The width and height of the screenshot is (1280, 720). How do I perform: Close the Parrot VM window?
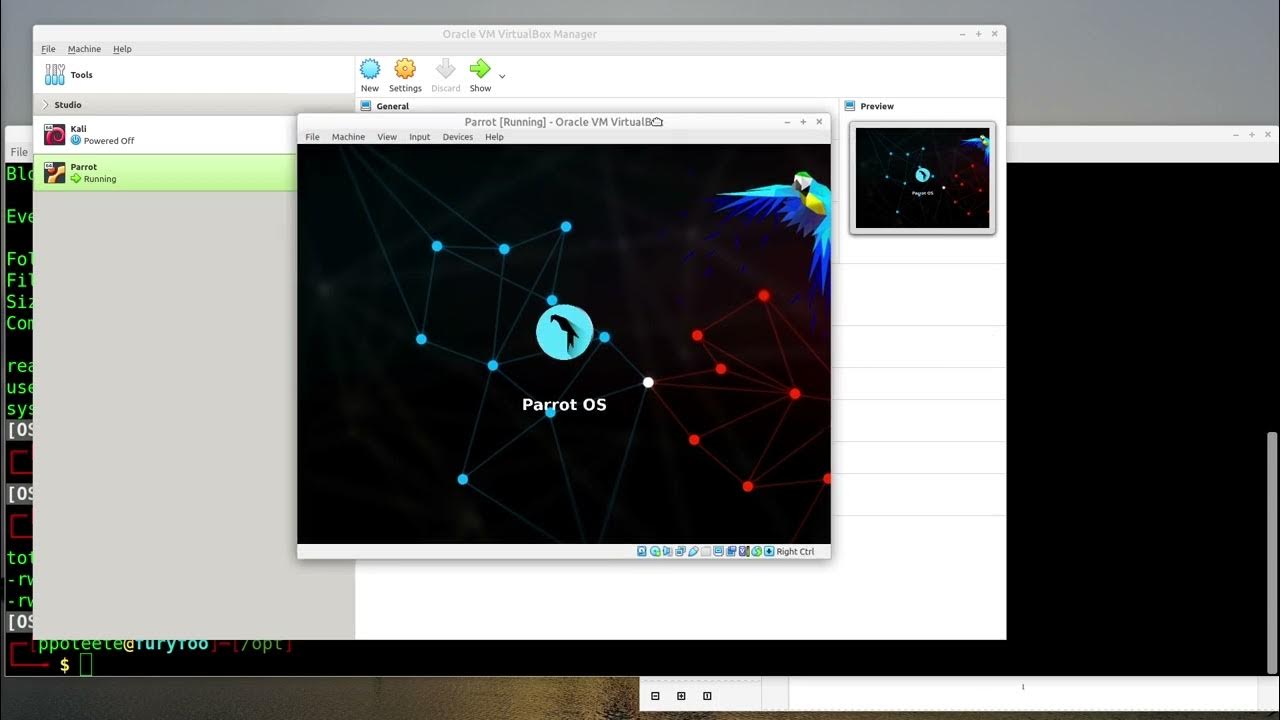point(819,122)
